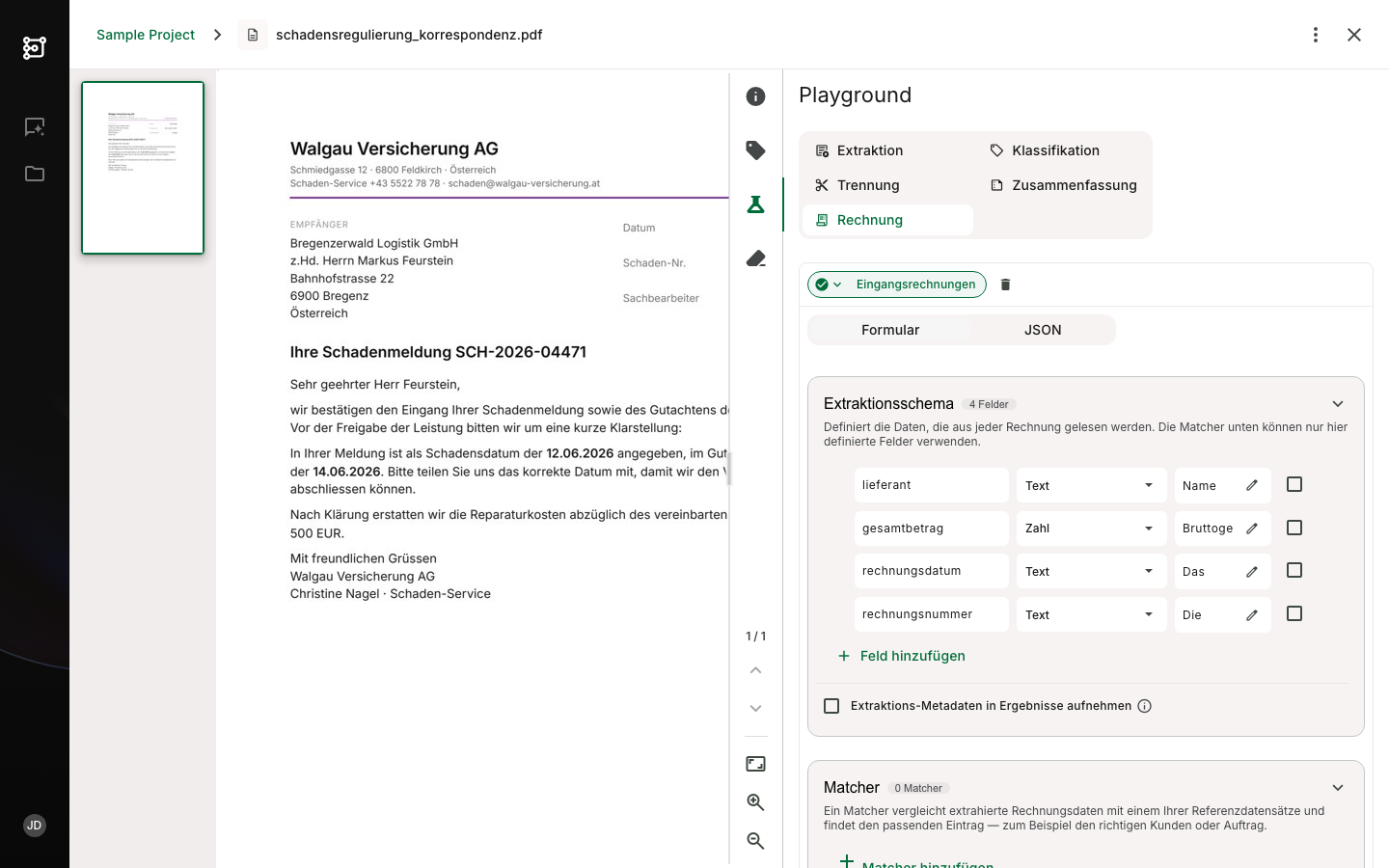The image size is (1389, 868).
Task: Open the document info panel icon
Action: 756,96
